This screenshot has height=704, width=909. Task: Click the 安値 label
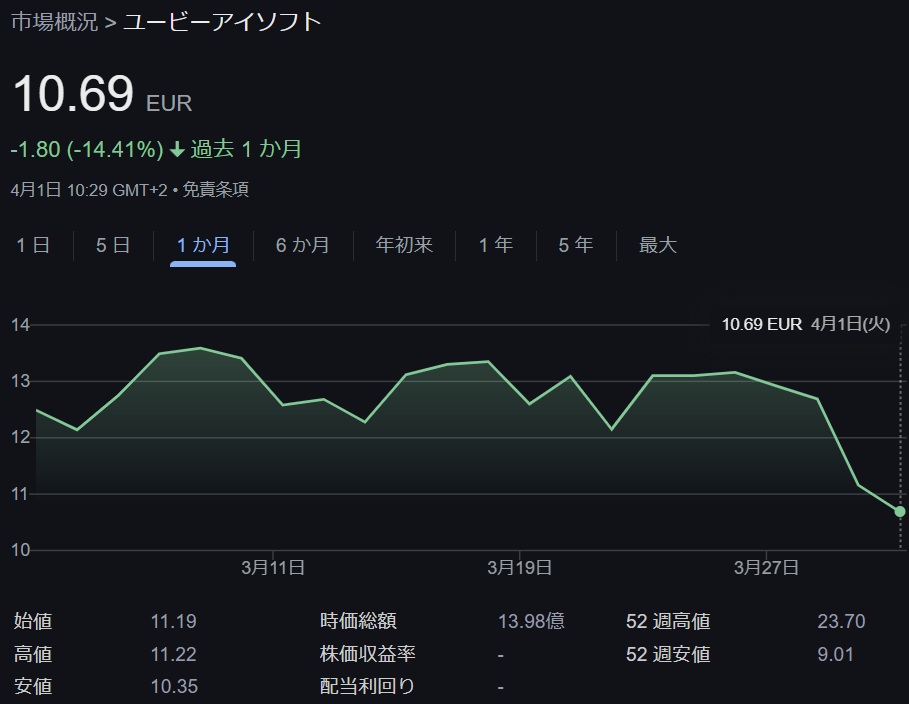[x=33, y=687]
